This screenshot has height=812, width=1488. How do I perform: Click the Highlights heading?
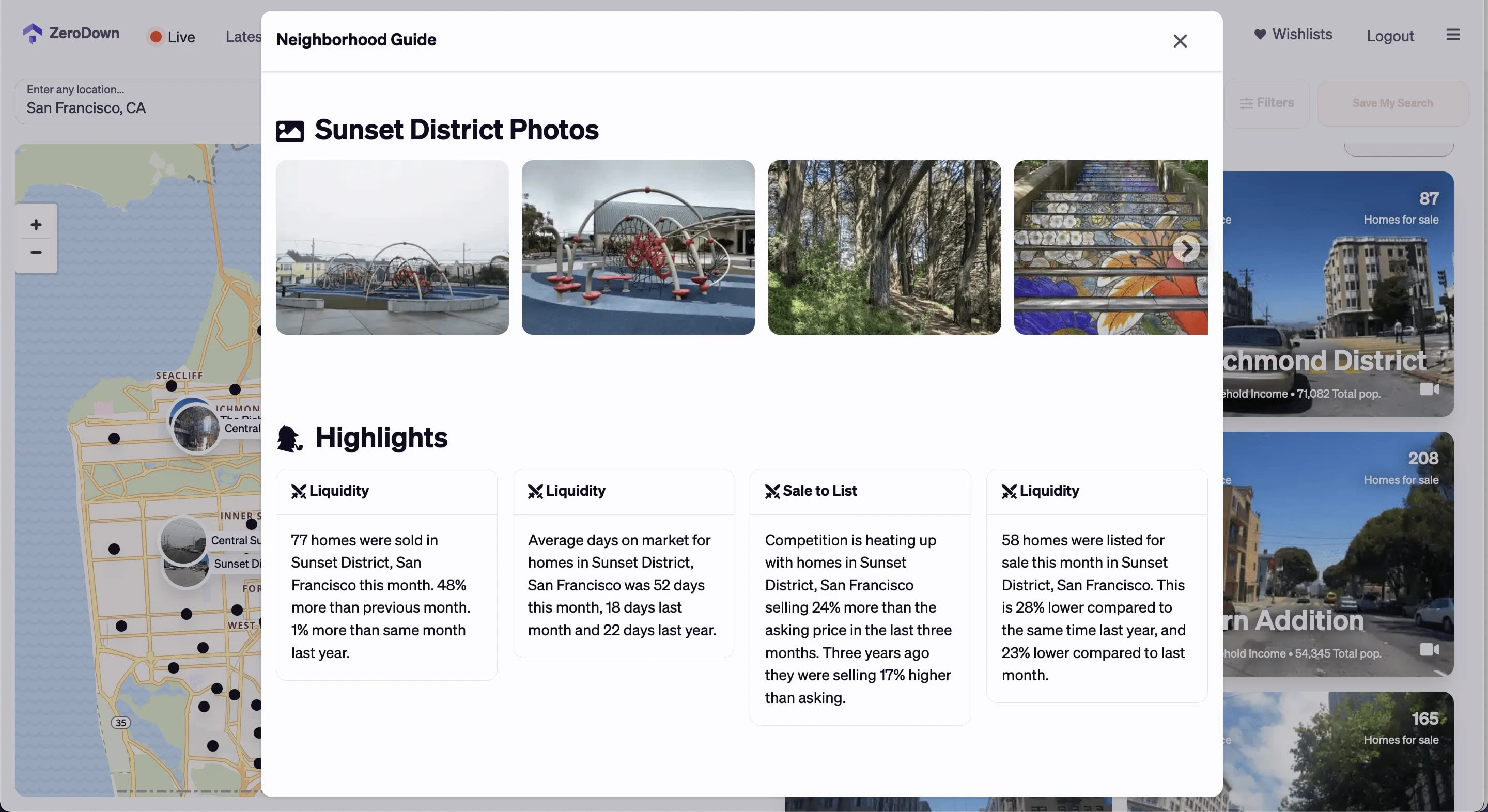pyautogui.click(x=381, y=438)
